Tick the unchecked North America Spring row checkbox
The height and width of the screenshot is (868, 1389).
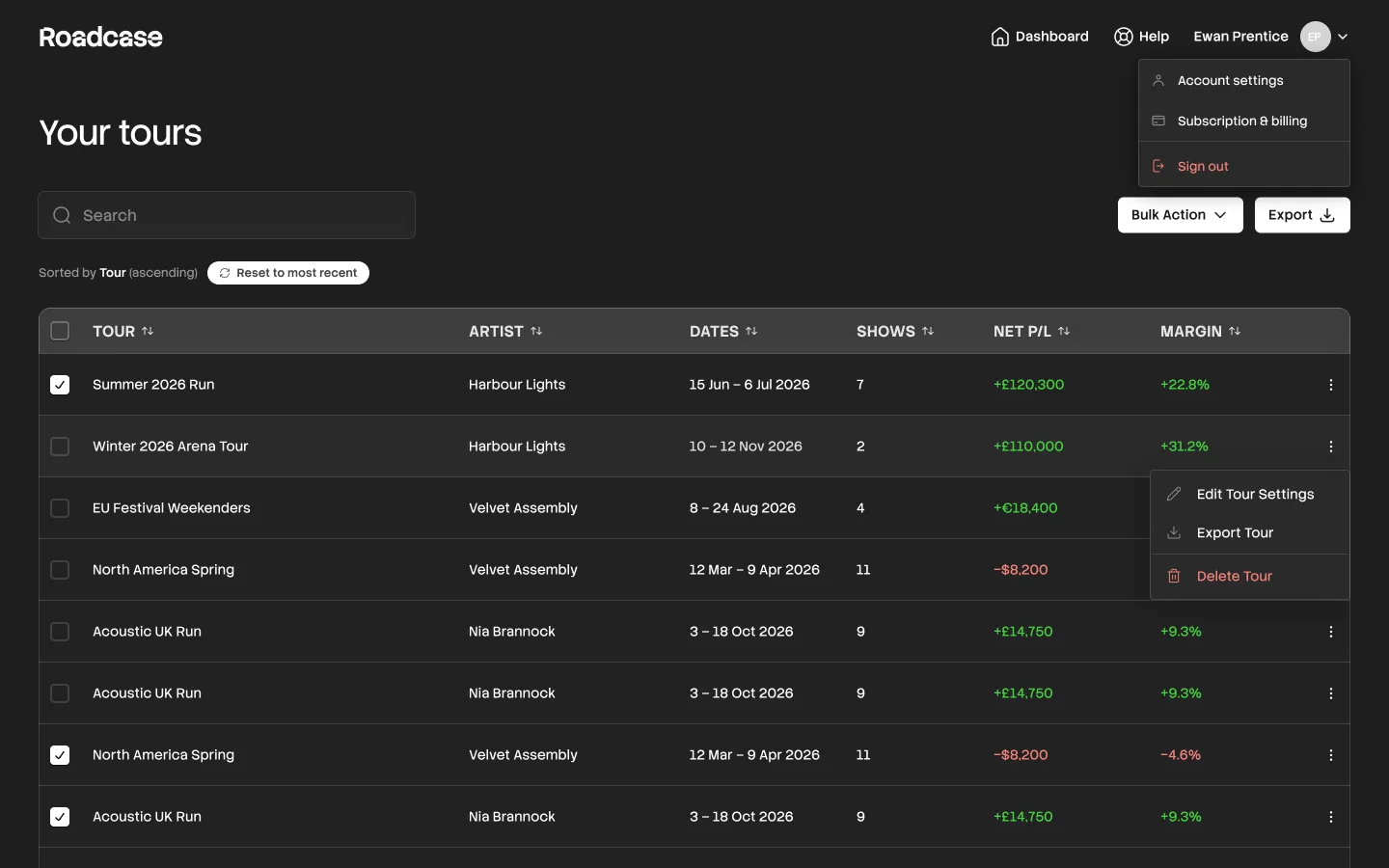pos(60,570)
